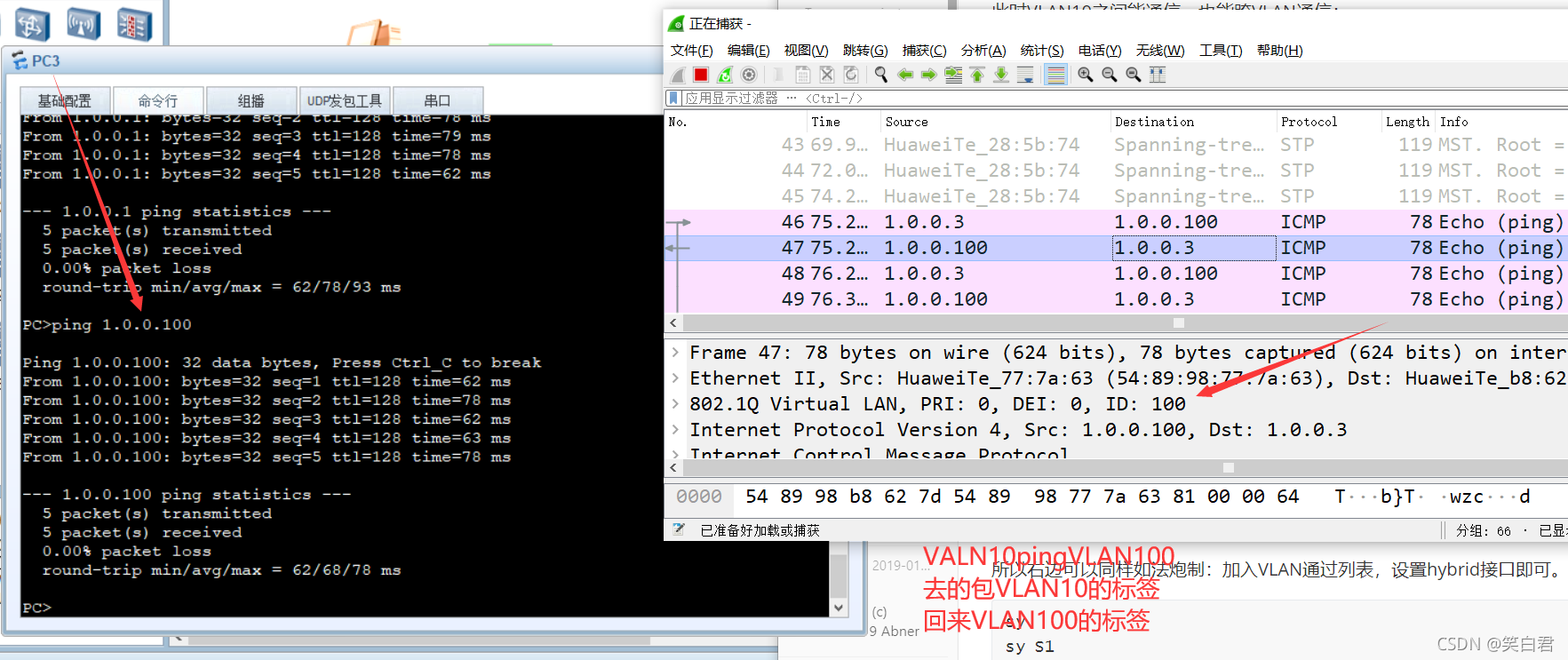The image size is (1568, 660).
Task: Open the 跳转(G) menu
Action: coord(865,51)
